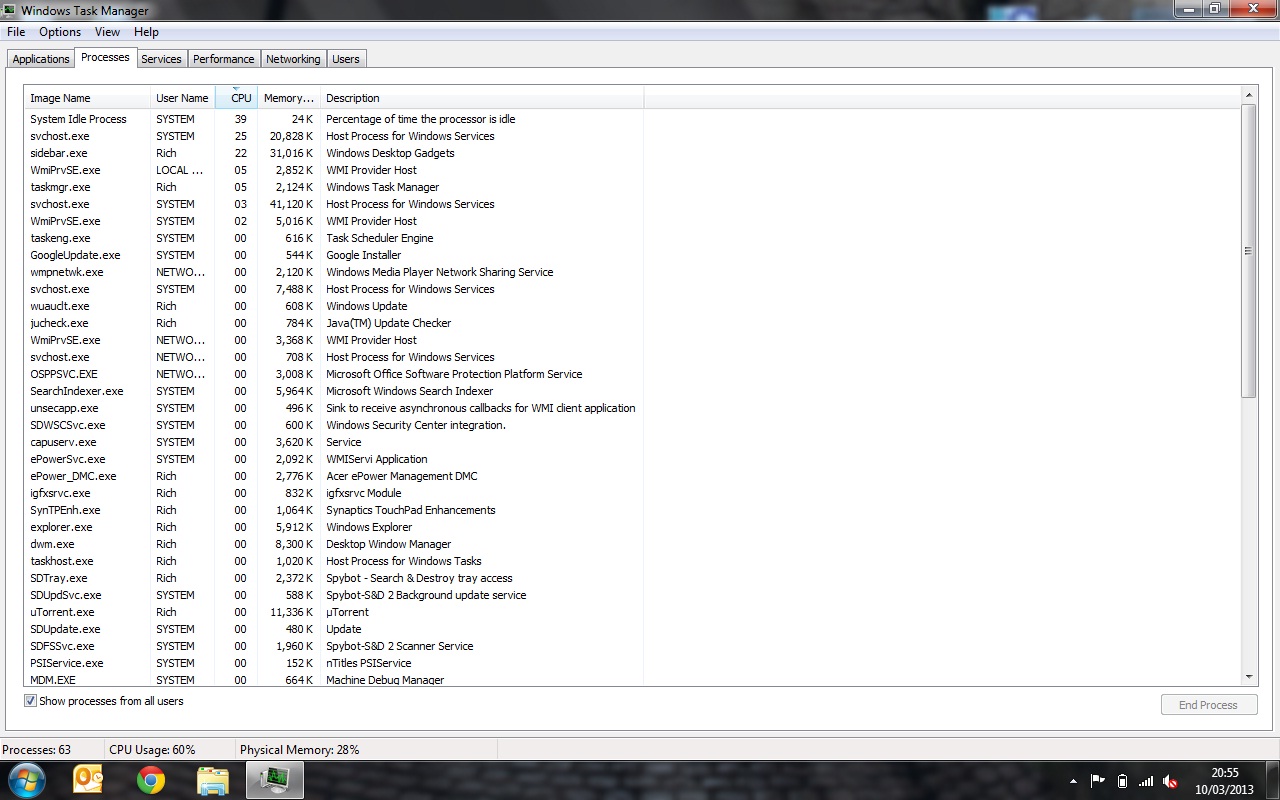
Task: Switch to the Services tab
Action: coord(161,59)
